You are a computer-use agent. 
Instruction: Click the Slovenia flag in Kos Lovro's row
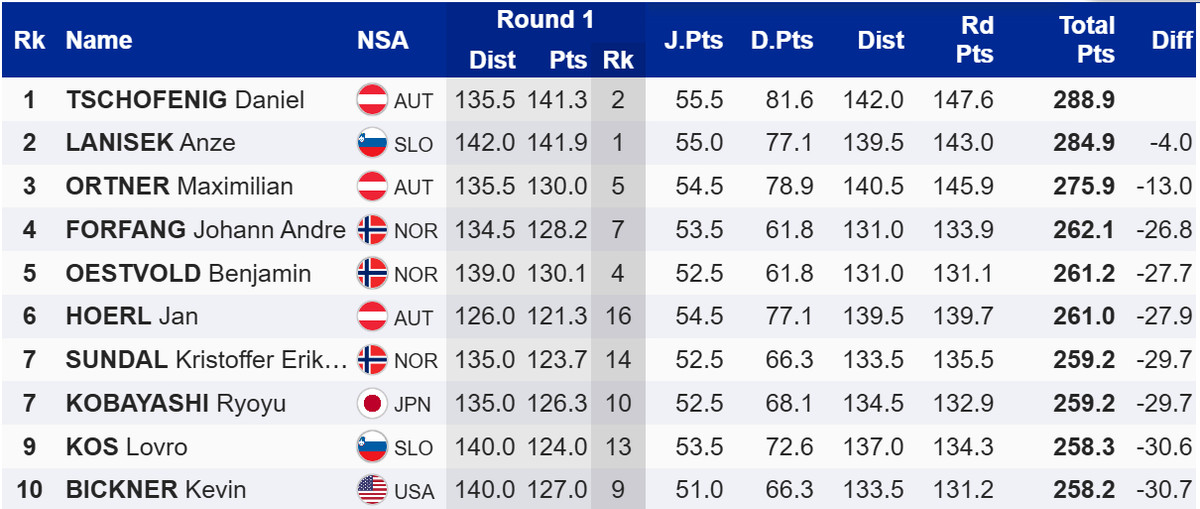tap(372, 447)
